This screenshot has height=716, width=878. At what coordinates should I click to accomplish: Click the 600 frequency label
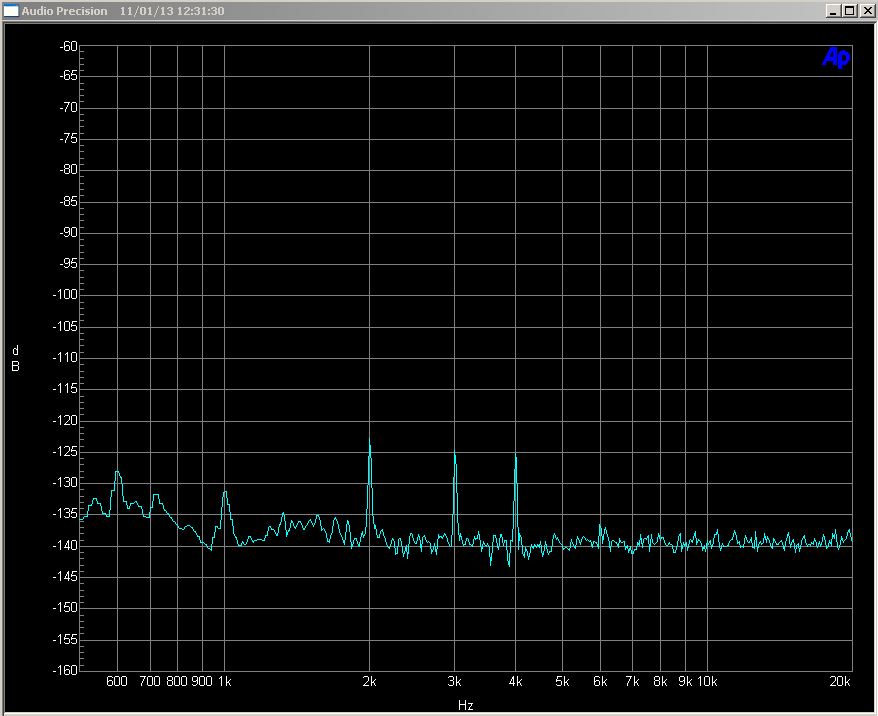pyautogui.click(x=117, y=681)
